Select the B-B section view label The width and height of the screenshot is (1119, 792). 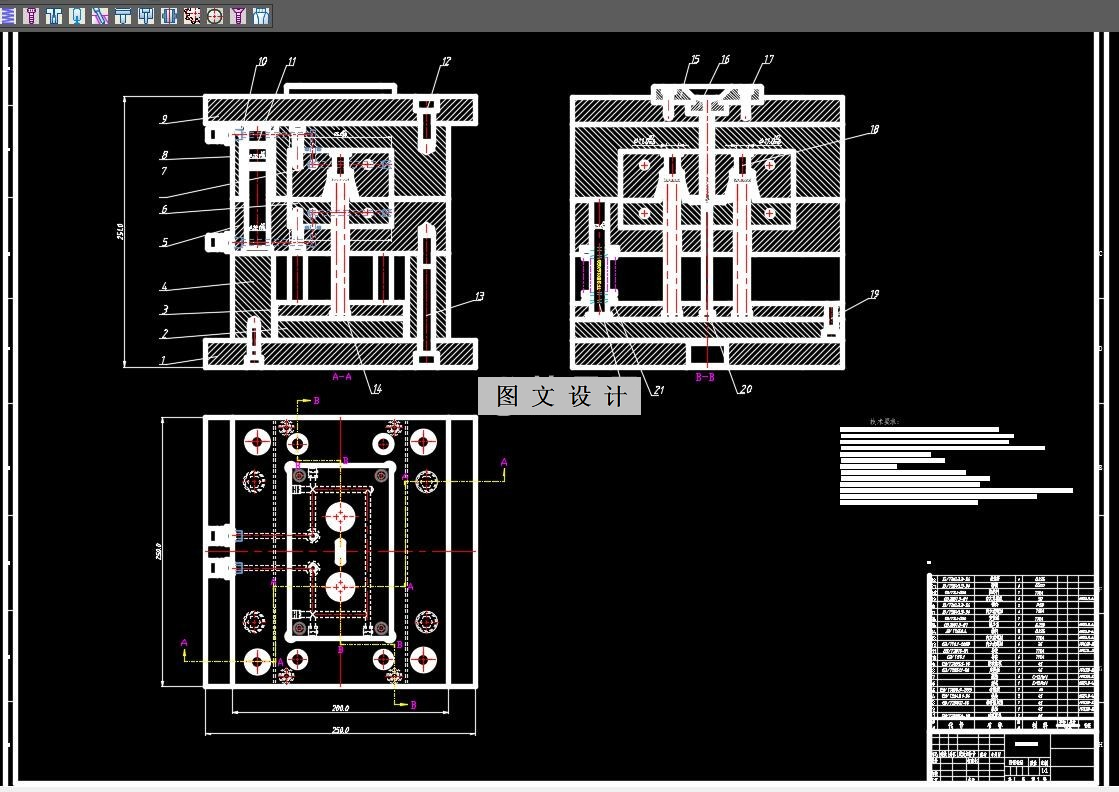click(705, 377)
